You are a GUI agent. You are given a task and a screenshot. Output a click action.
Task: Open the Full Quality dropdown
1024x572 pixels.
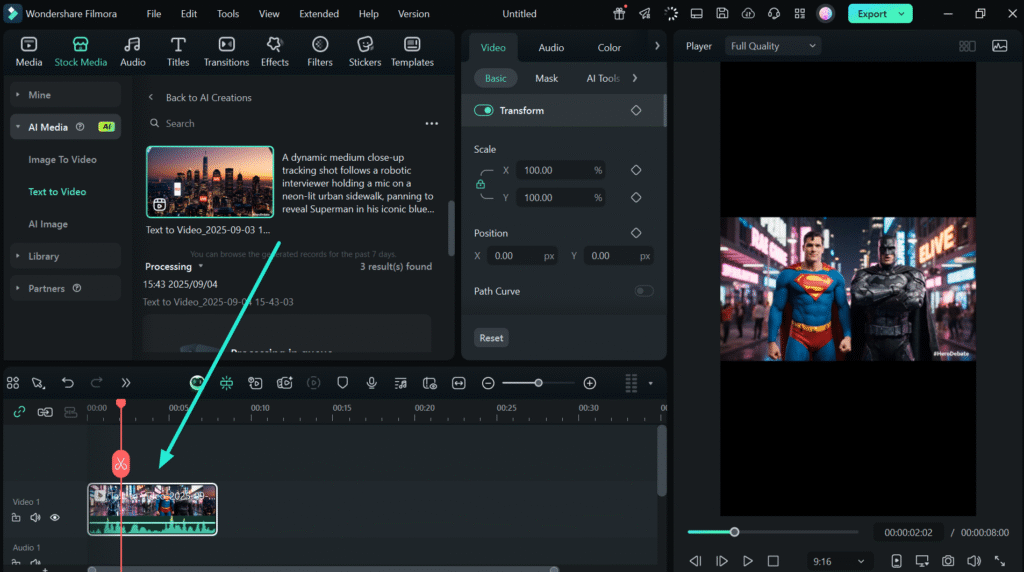coord(773,46)
